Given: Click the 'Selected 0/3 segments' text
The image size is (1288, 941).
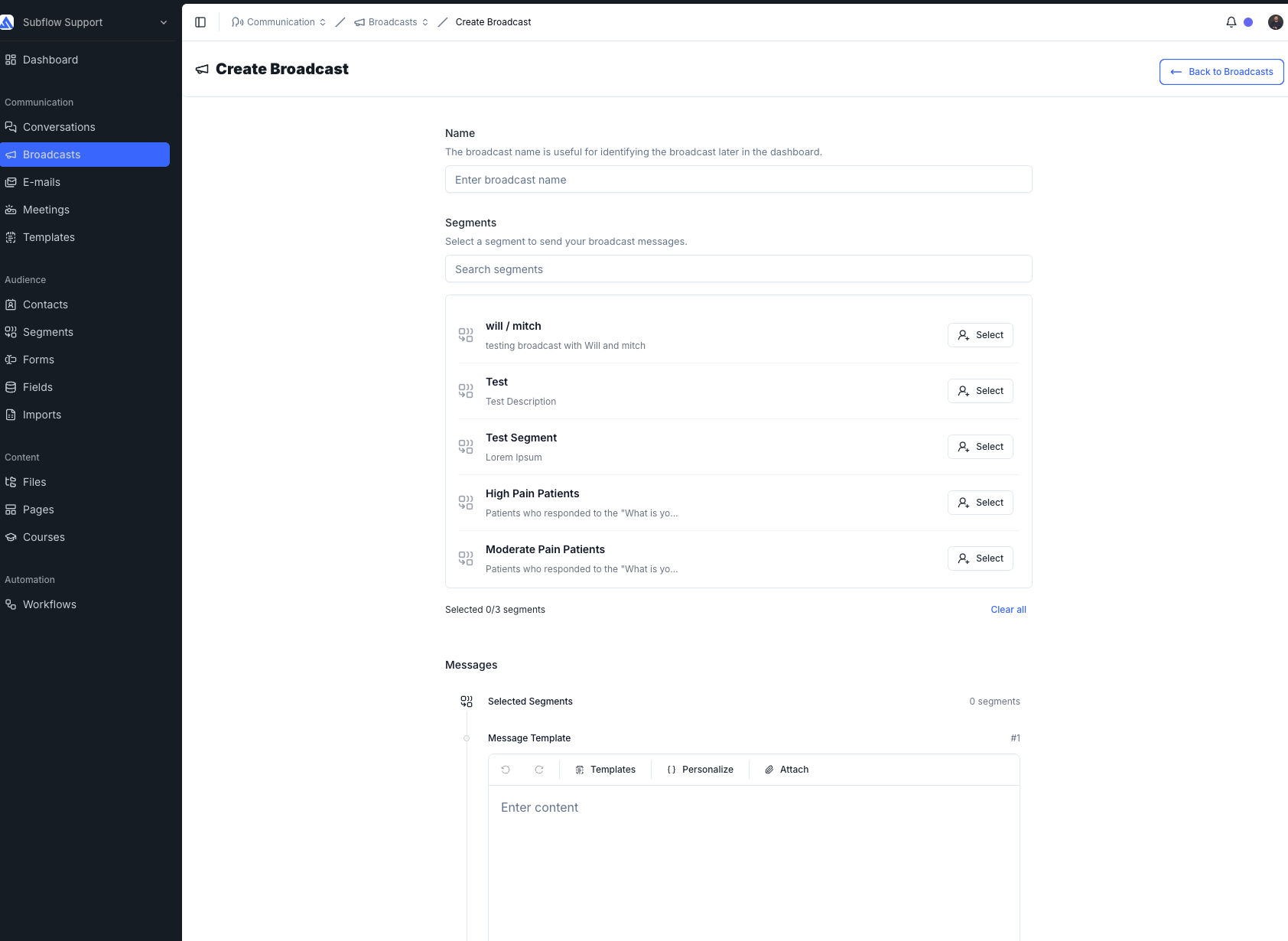Looking at the screenshot, I should click(495, 610).
